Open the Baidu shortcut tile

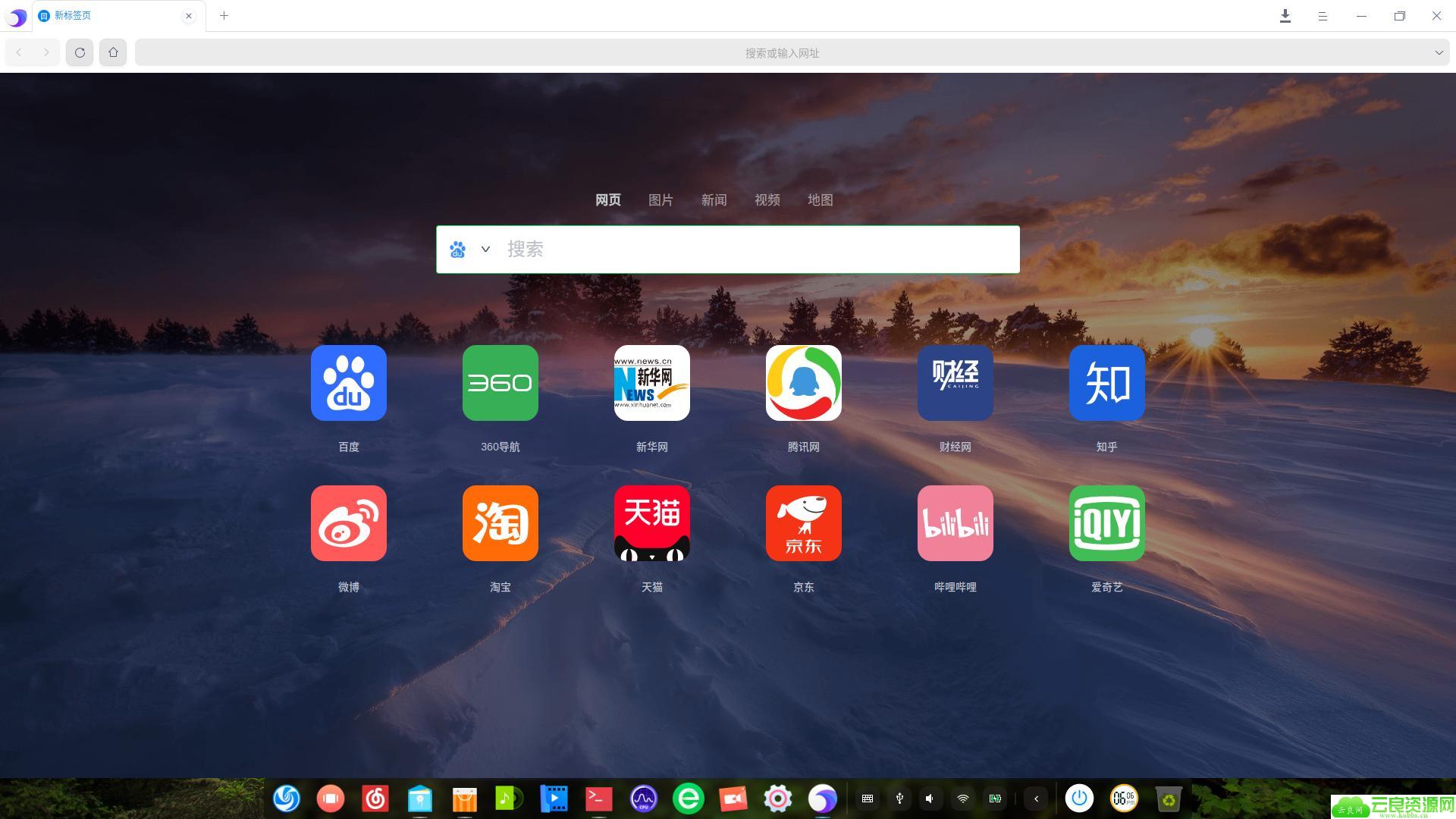(349, 383)
